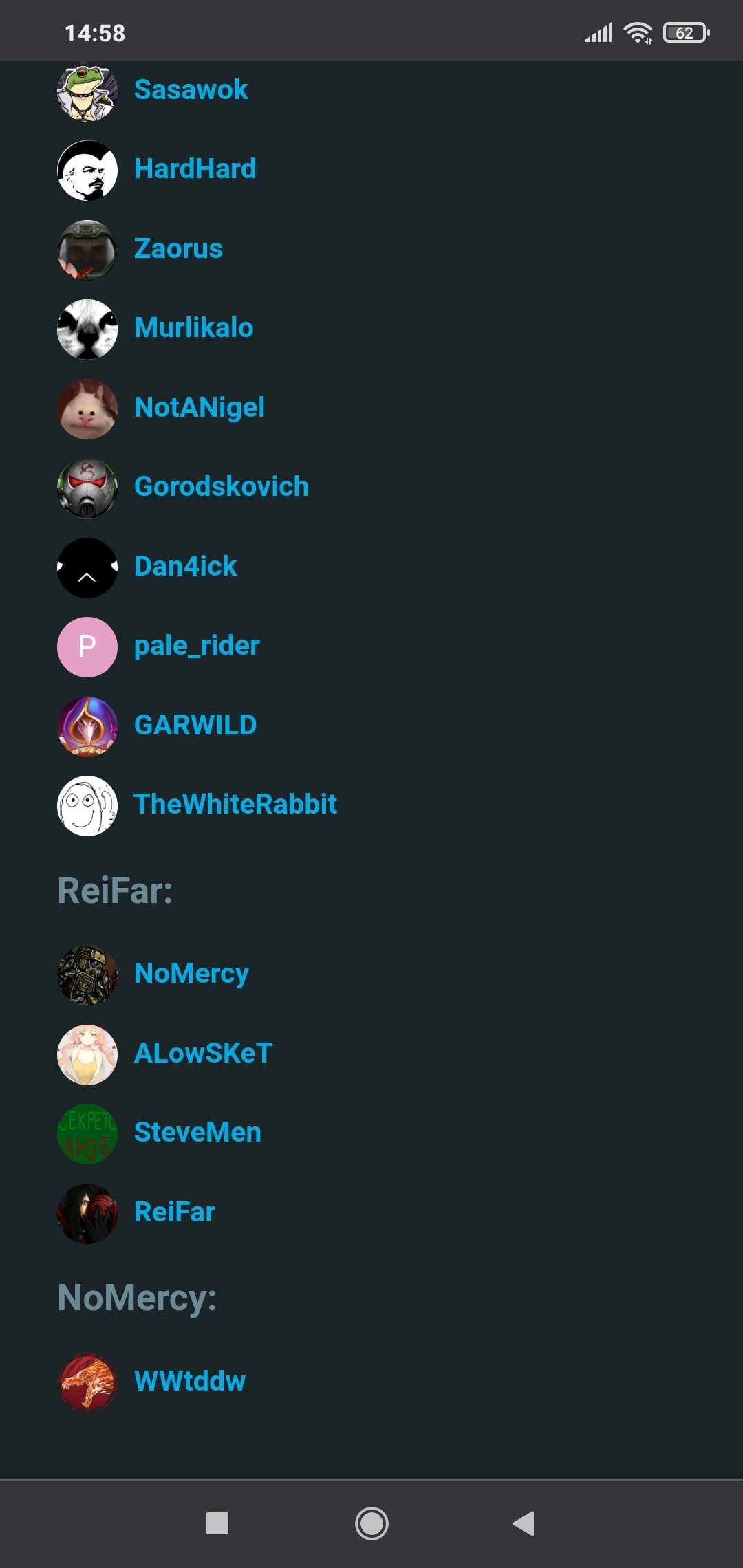Open the NoMercy user link
Viewport: 743px width, 1568px height.
point(191,974)
